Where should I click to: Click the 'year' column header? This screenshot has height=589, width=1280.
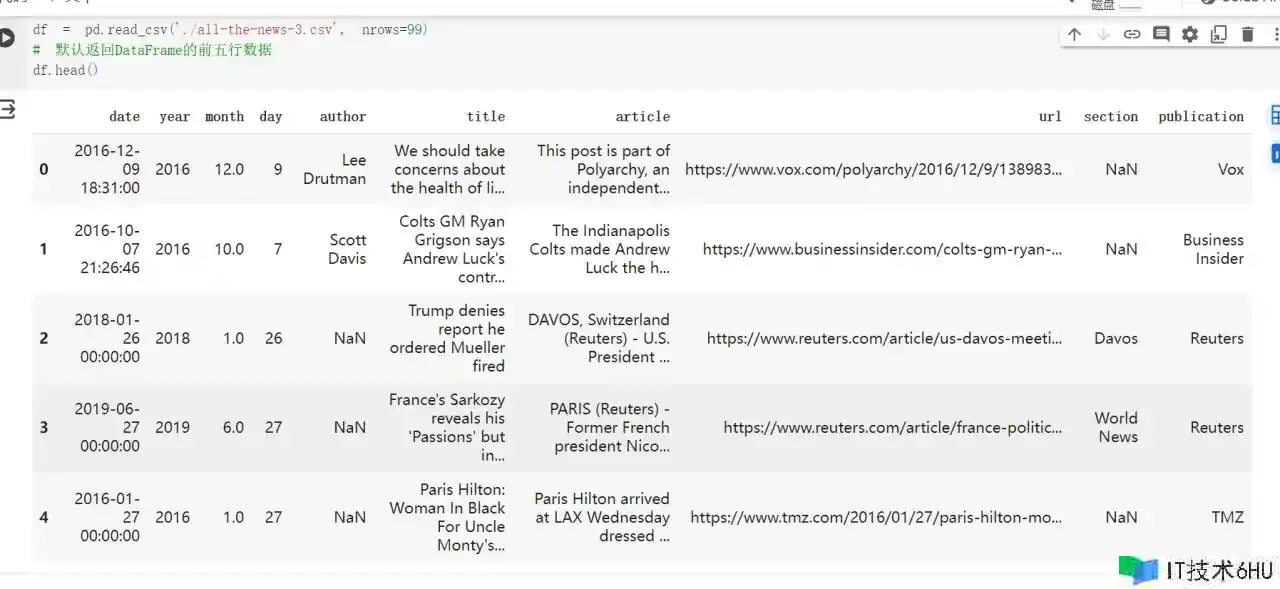click(174, 117)
